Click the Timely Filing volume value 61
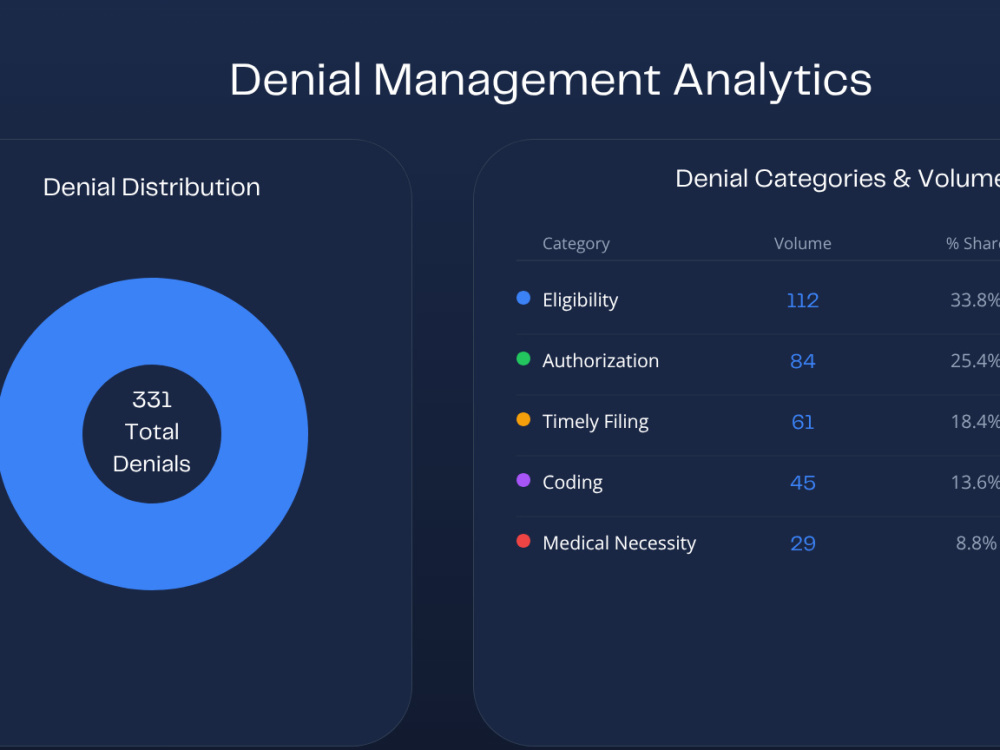The image size is (1000, 750). tap(802, 422)
